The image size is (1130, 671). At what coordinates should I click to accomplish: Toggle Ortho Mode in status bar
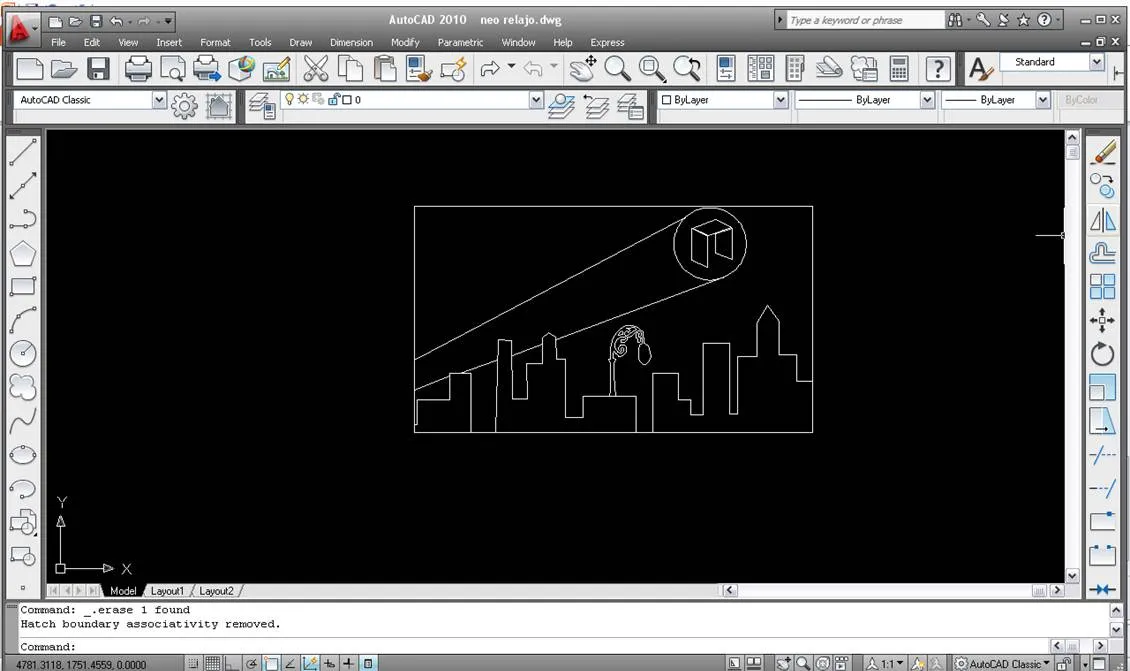point(231,664)
